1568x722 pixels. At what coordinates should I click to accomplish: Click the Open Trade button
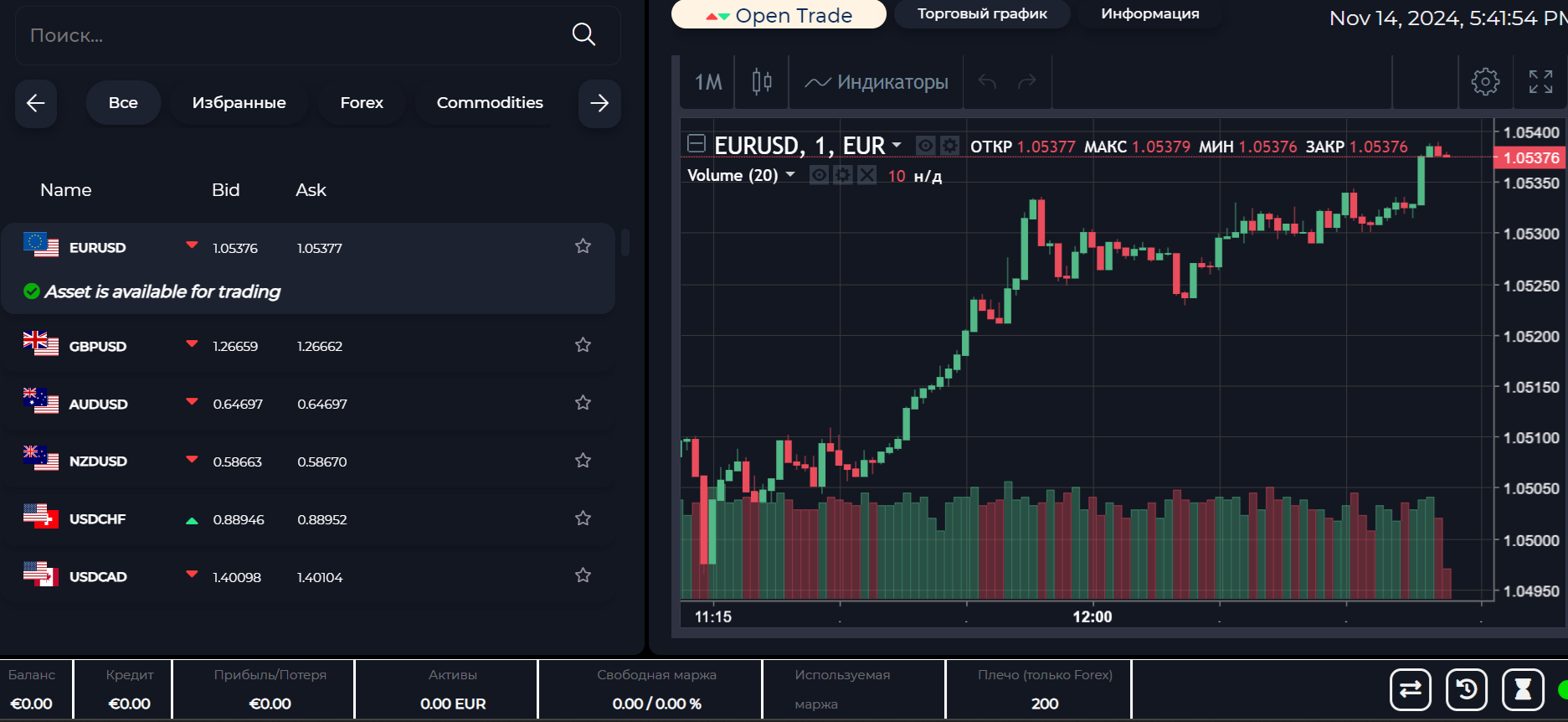click(779, 14)
